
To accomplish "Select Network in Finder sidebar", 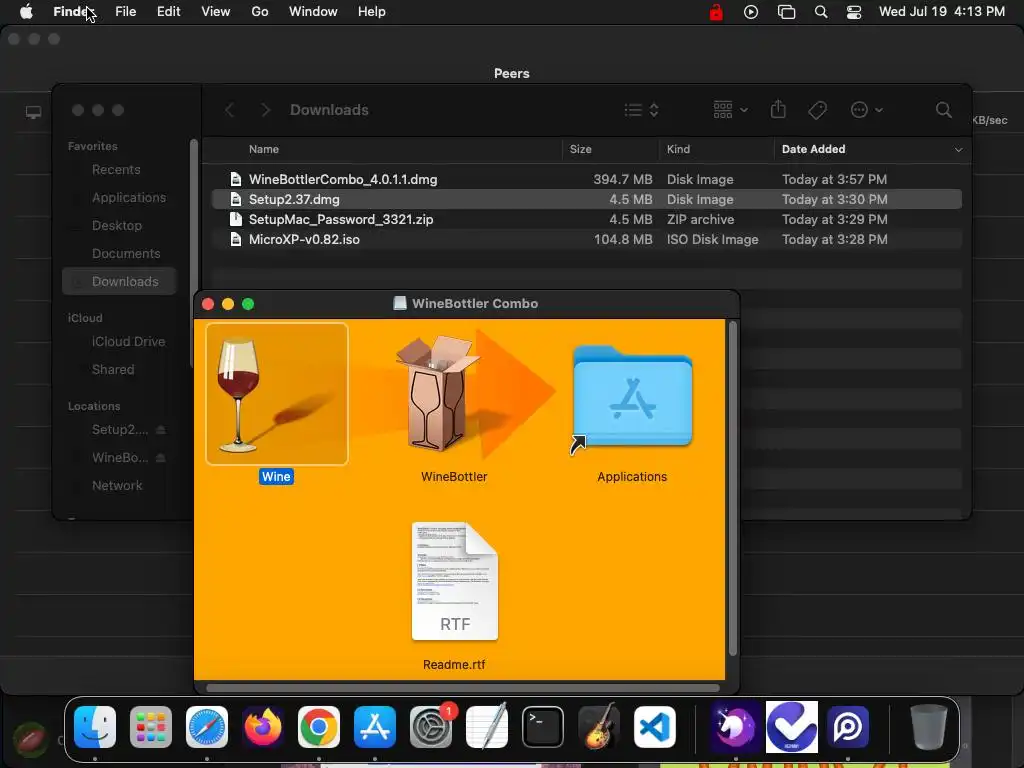I will coord(117,486).
